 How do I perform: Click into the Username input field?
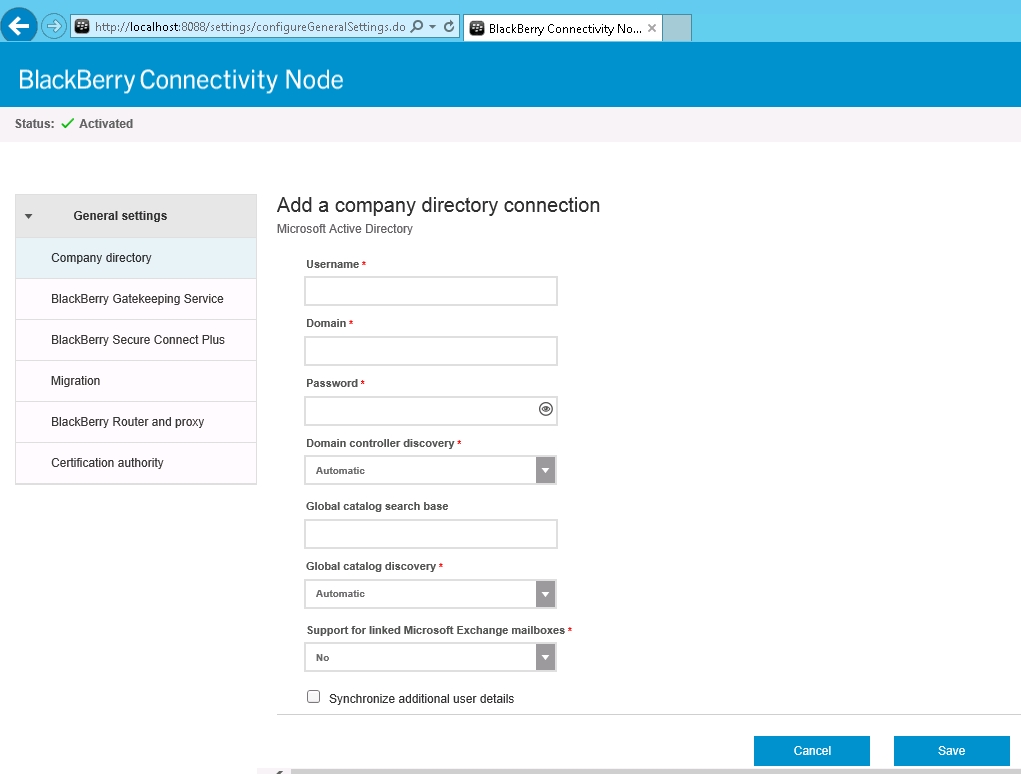point(430,291)
